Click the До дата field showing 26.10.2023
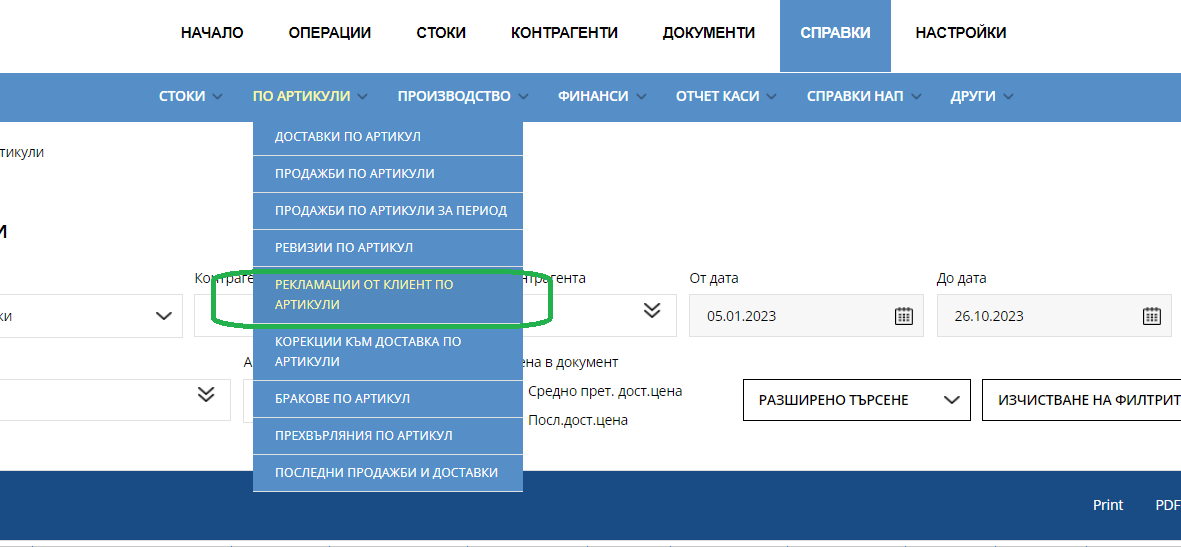 pos(1054,316)
